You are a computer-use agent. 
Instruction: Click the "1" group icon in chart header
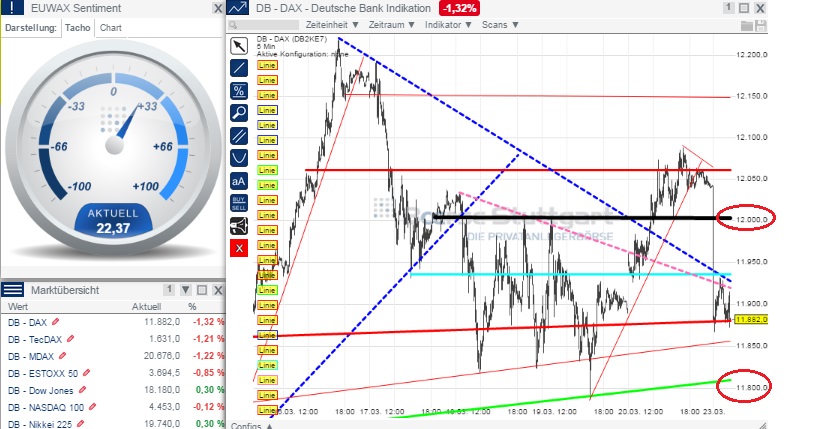tap(729, 7)
